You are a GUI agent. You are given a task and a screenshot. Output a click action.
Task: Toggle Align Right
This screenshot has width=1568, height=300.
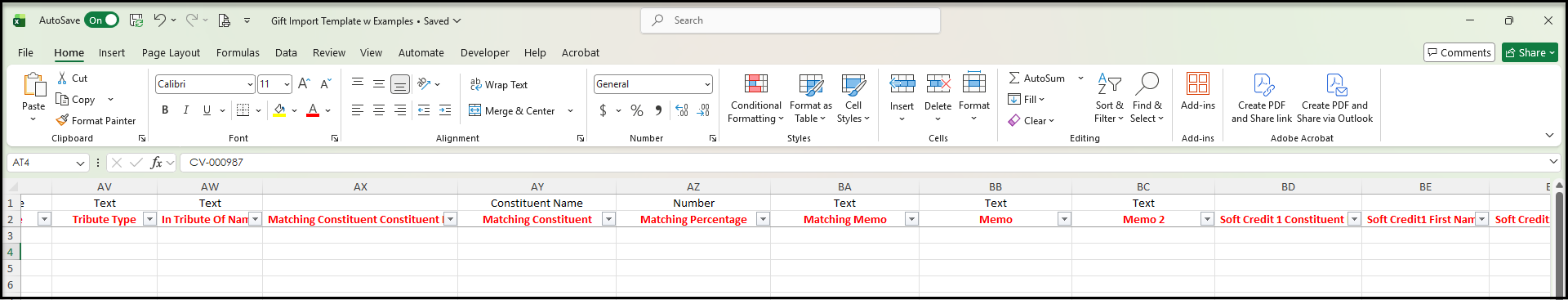coord(400,110)
